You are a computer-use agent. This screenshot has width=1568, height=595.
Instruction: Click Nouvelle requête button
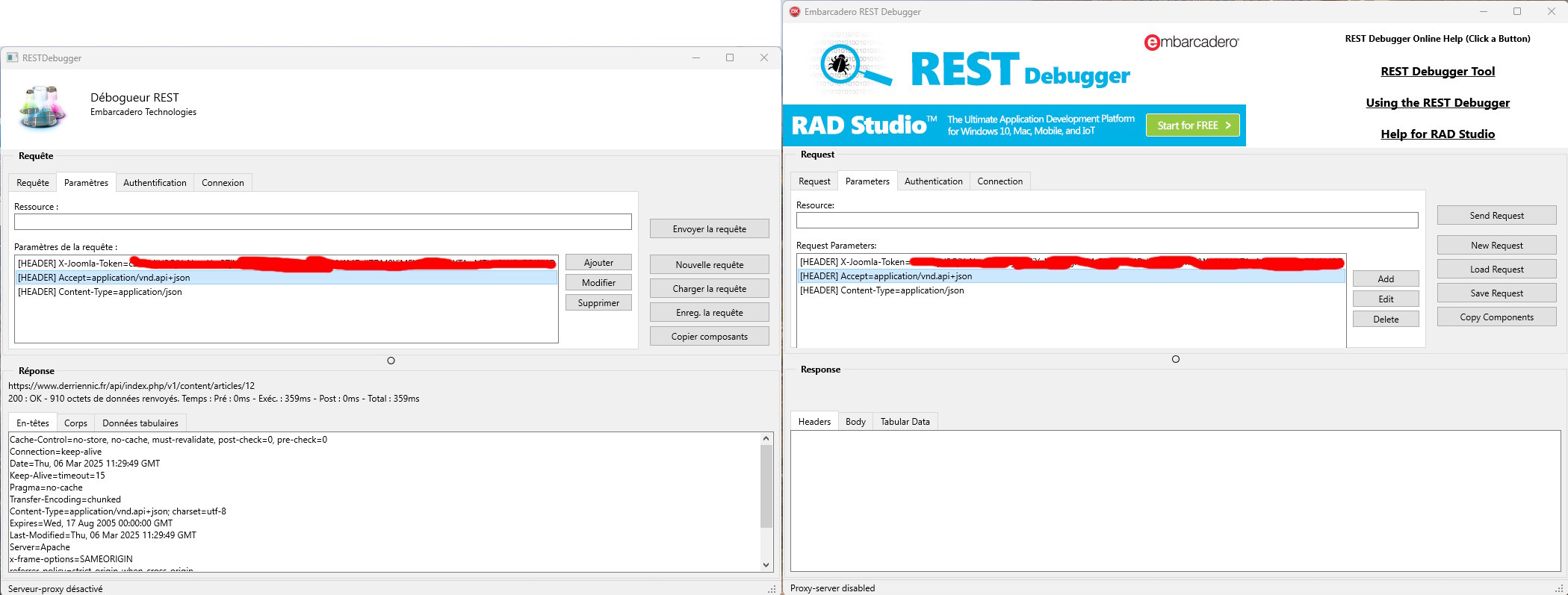(x=710, y=264)
